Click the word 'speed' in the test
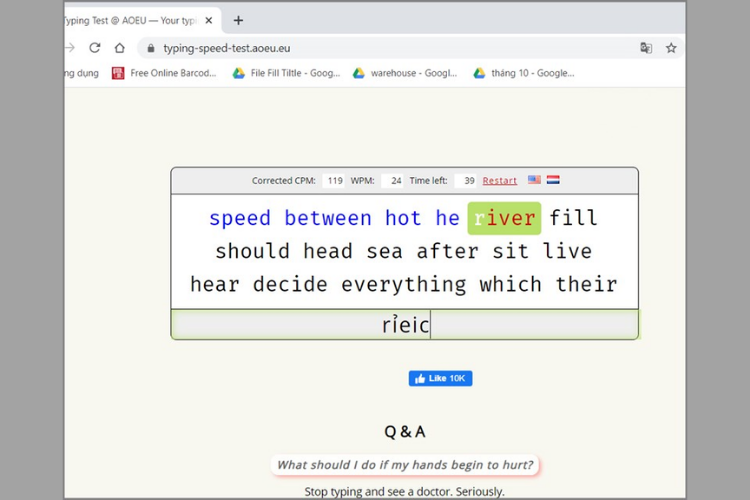The height and width of the screenshot is (500, 750). point(240,219)
